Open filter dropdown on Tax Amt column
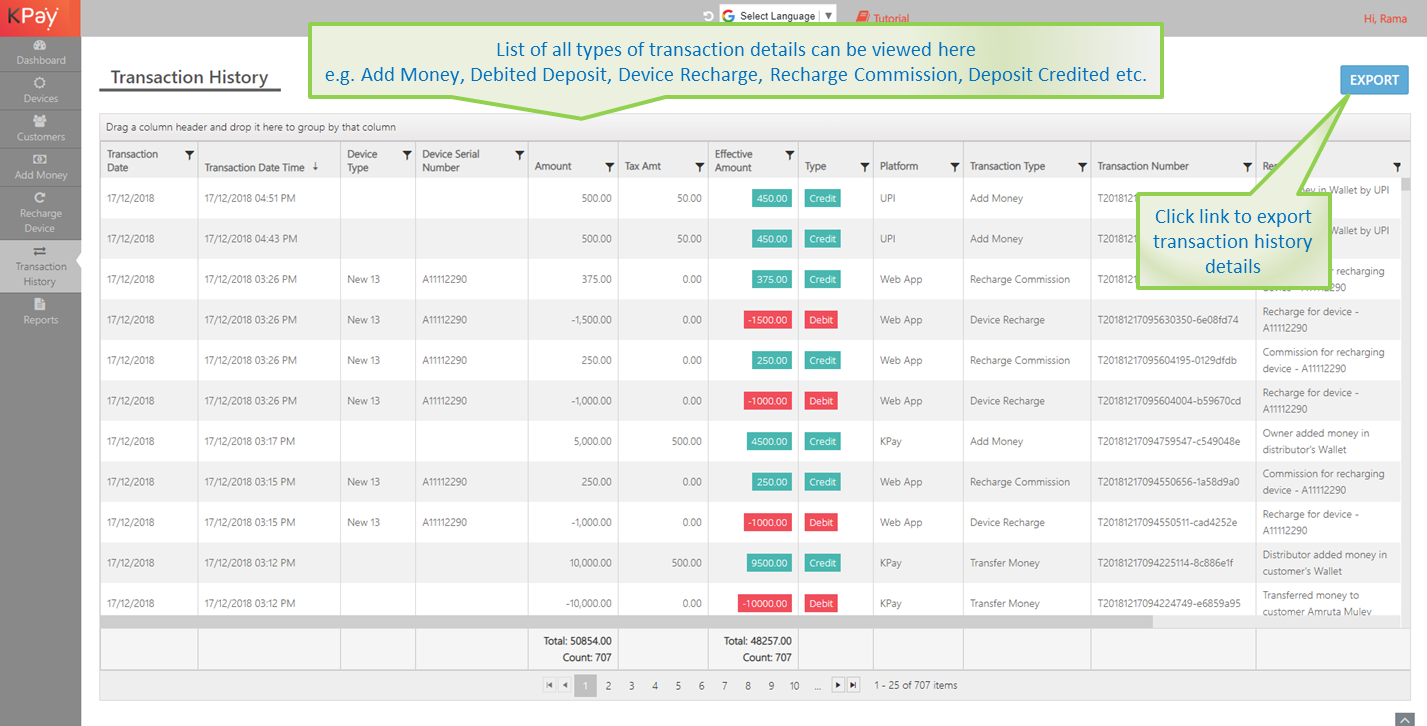 click(x=699, y=167)
